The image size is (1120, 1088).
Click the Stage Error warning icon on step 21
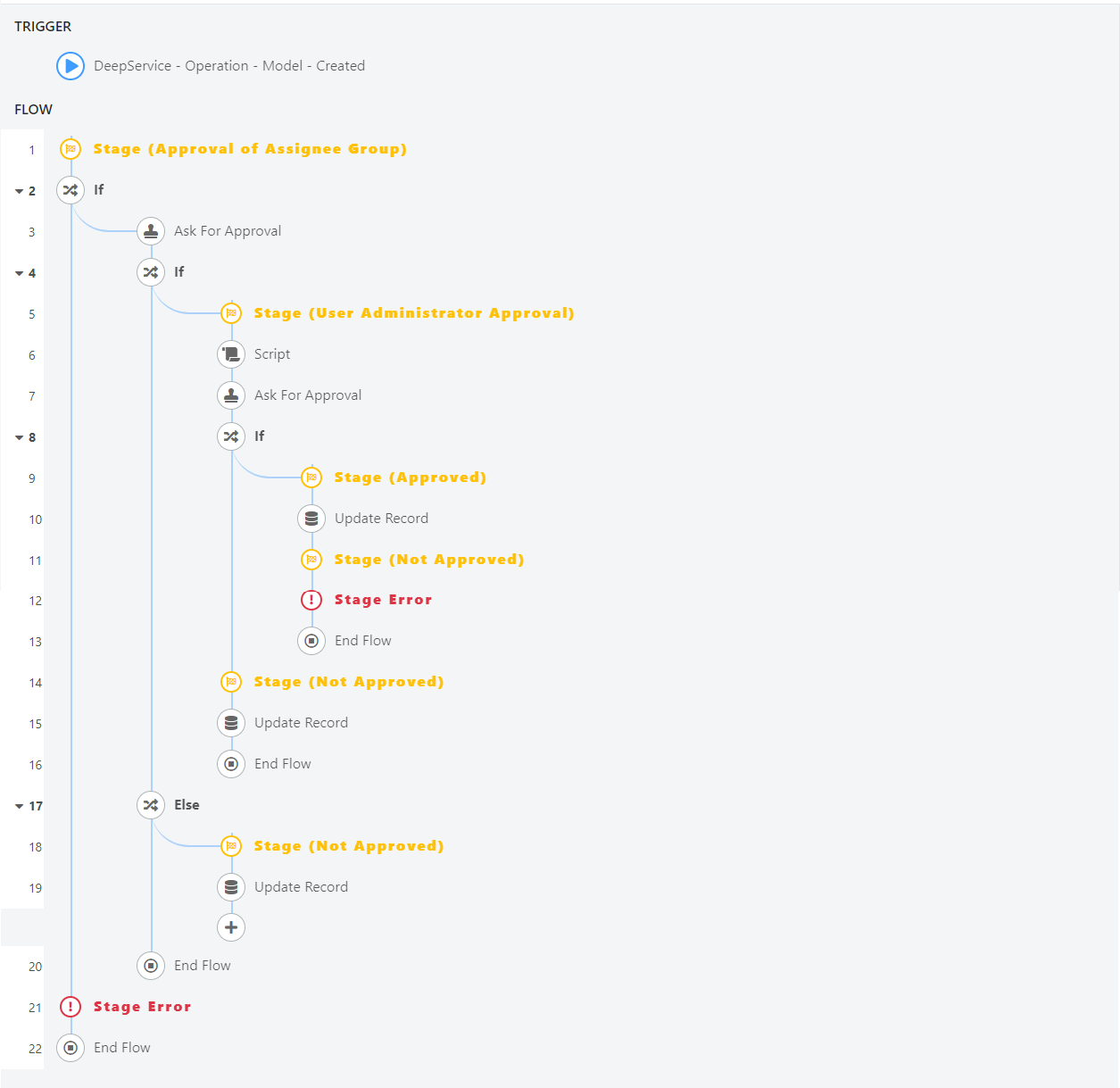tap(71, 1007)
